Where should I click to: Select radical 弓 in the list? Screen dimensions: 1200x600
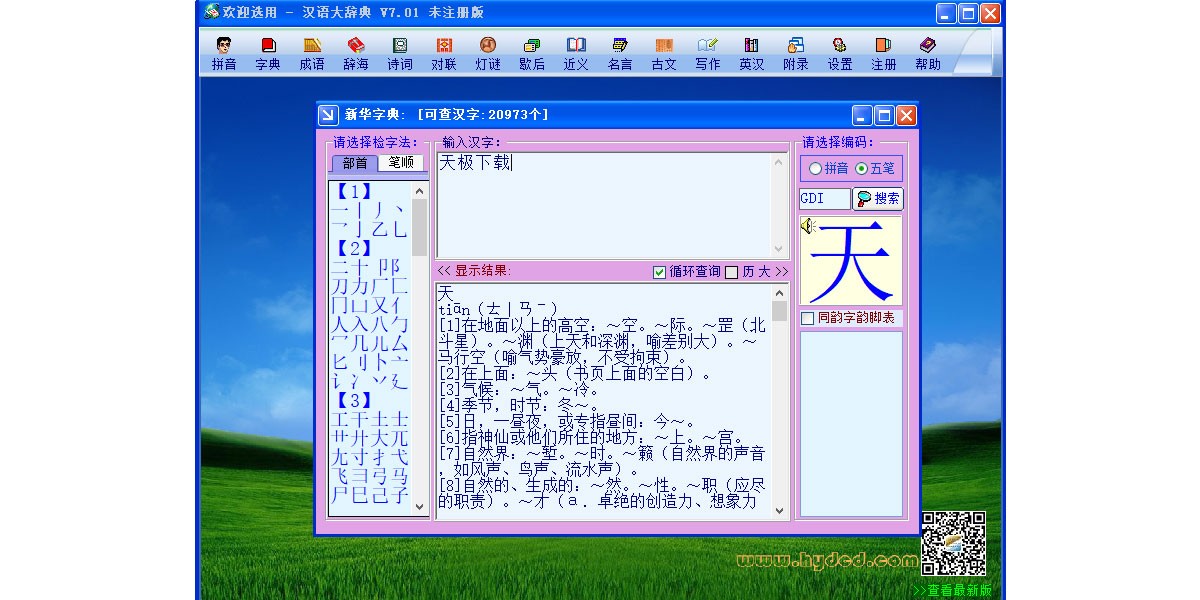(380, 476)
